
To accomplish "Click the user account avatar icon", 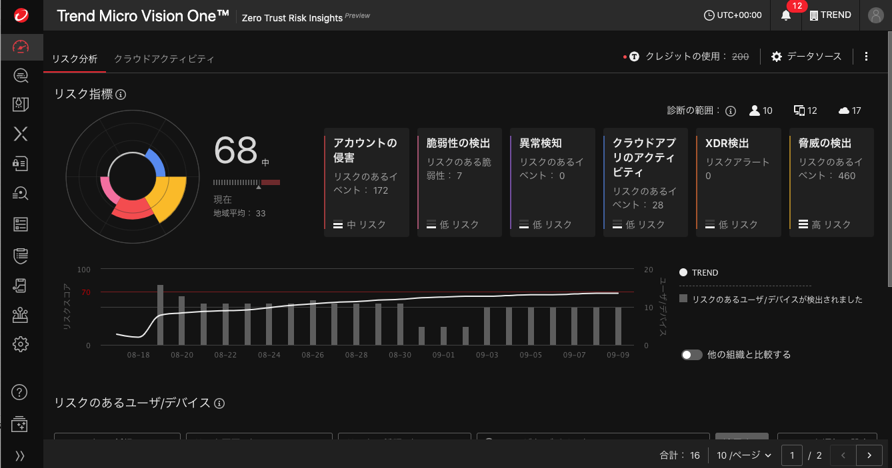I will point(875,16).
